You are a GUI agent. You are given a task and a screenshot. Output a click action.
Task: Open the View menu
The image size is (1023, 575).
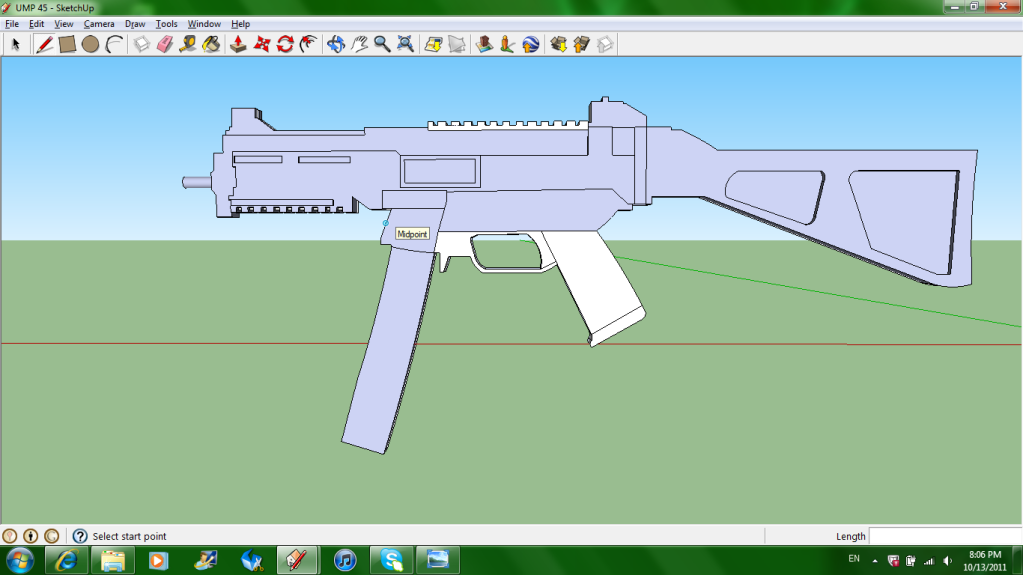[x=63, y=24]
